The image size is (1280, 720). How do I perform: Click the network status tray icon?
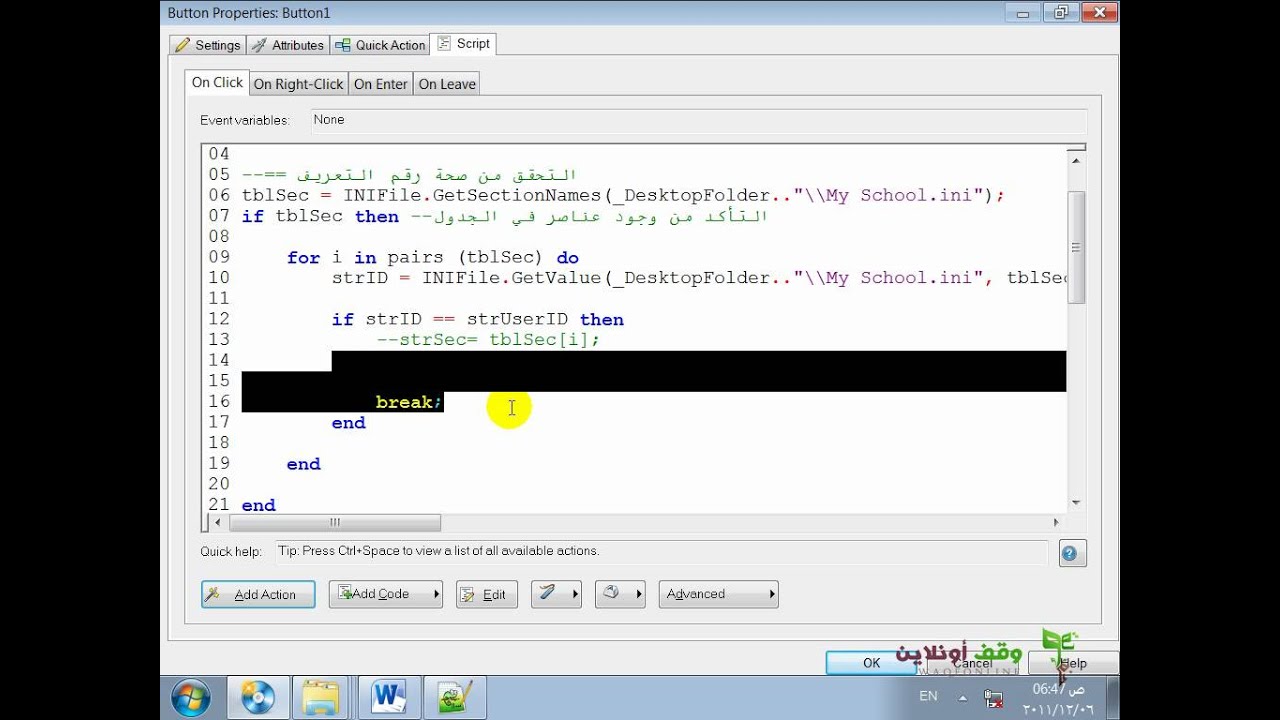coord(993,697)
